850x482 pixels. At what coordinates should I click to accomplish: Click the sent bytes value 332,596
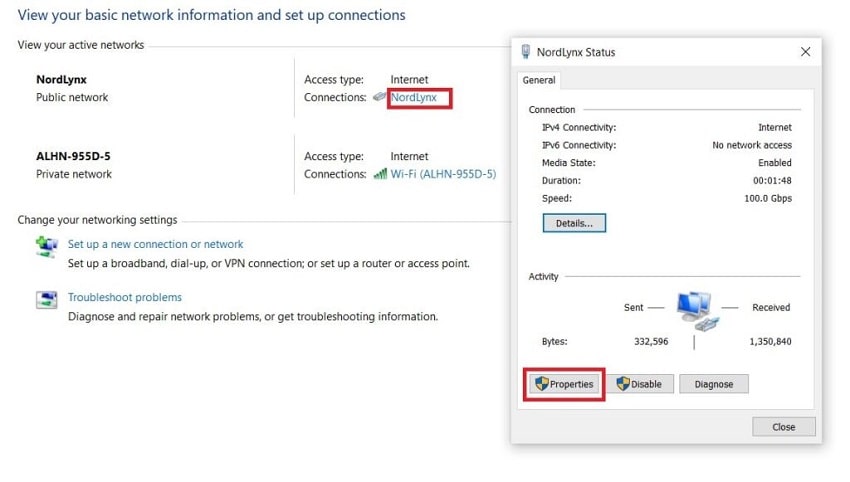tap(651, 342)
